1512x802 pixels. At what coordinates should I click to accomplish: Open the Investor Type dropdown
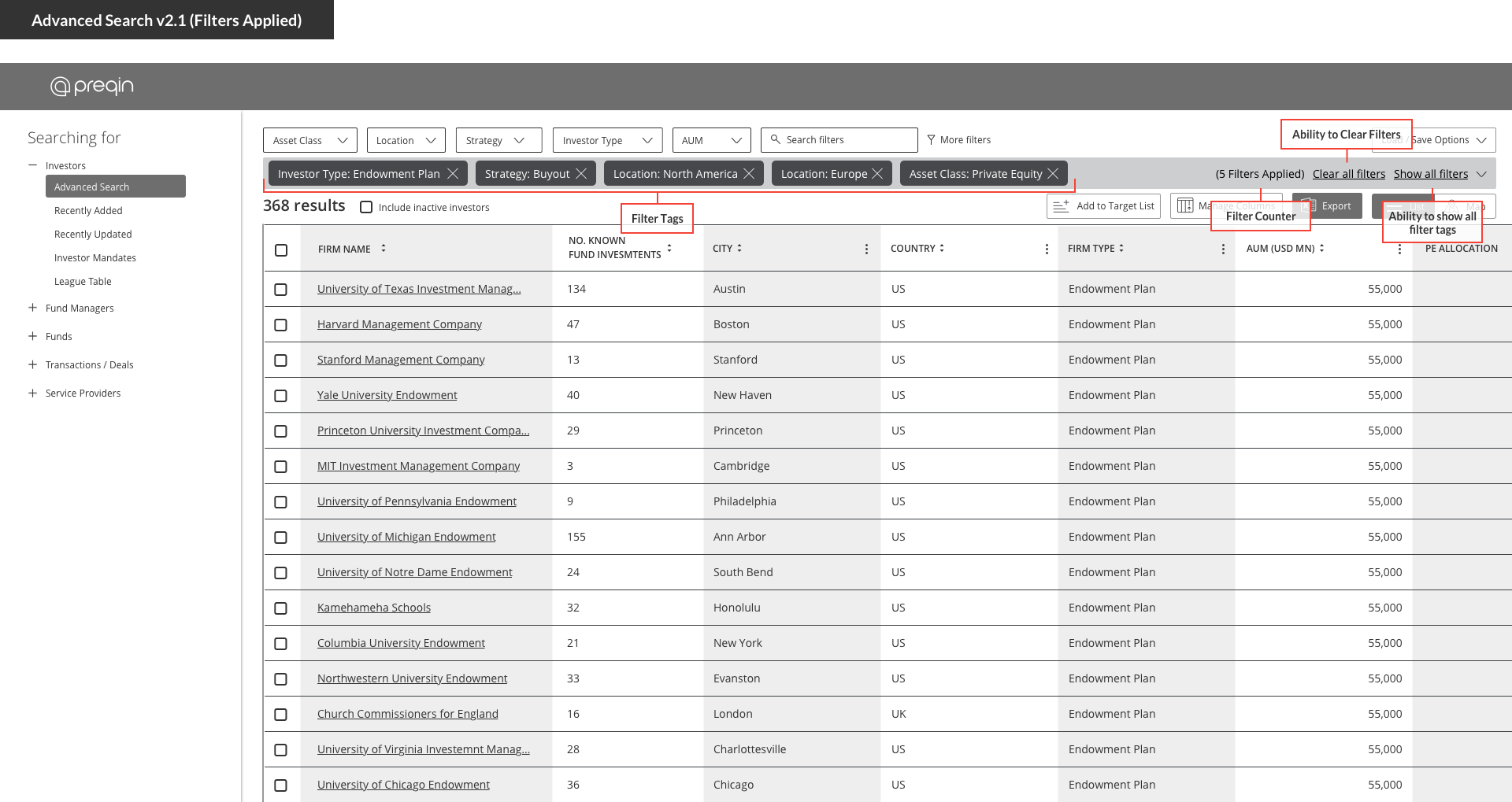coord(607,140)
